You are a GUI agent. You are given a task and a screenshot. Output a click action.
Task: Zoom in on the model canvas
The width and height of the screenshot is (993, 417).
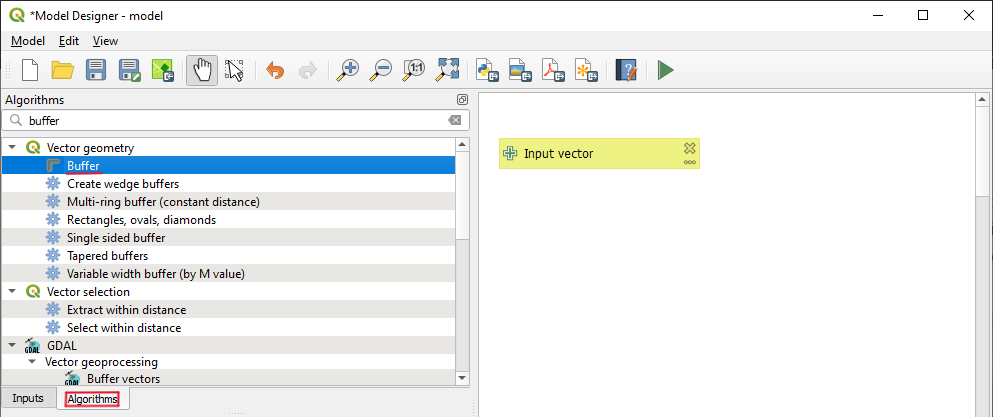coord(348,70)
